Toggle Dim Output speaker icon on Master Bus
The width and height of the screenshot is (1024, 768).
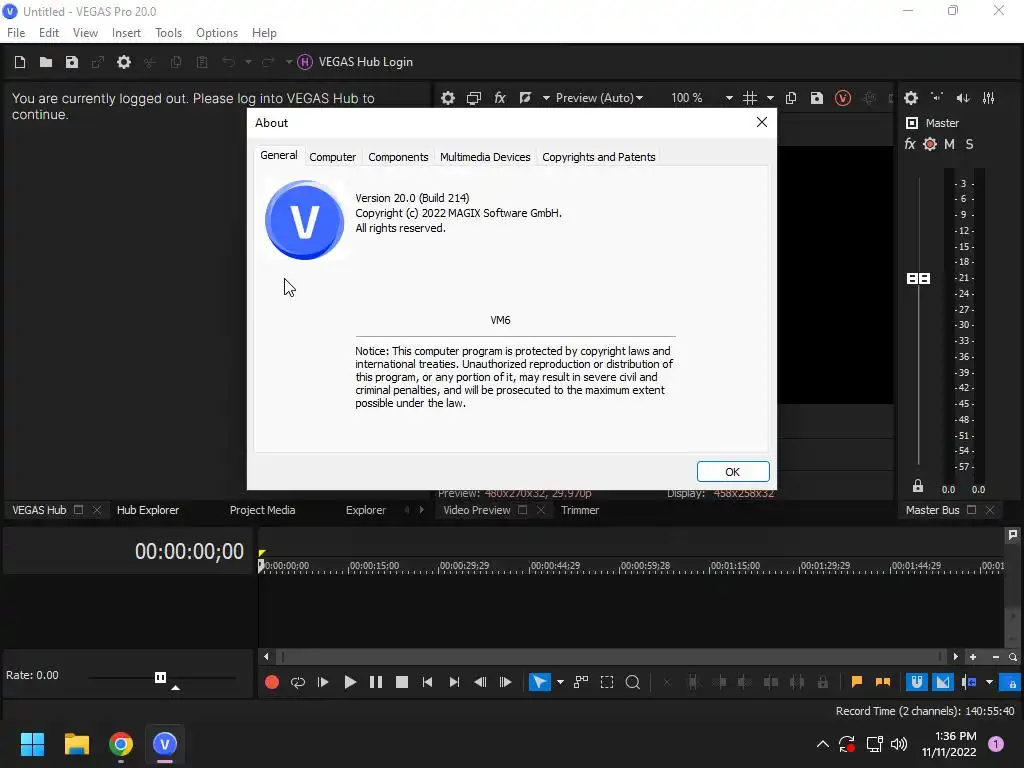tap(963, 98)
